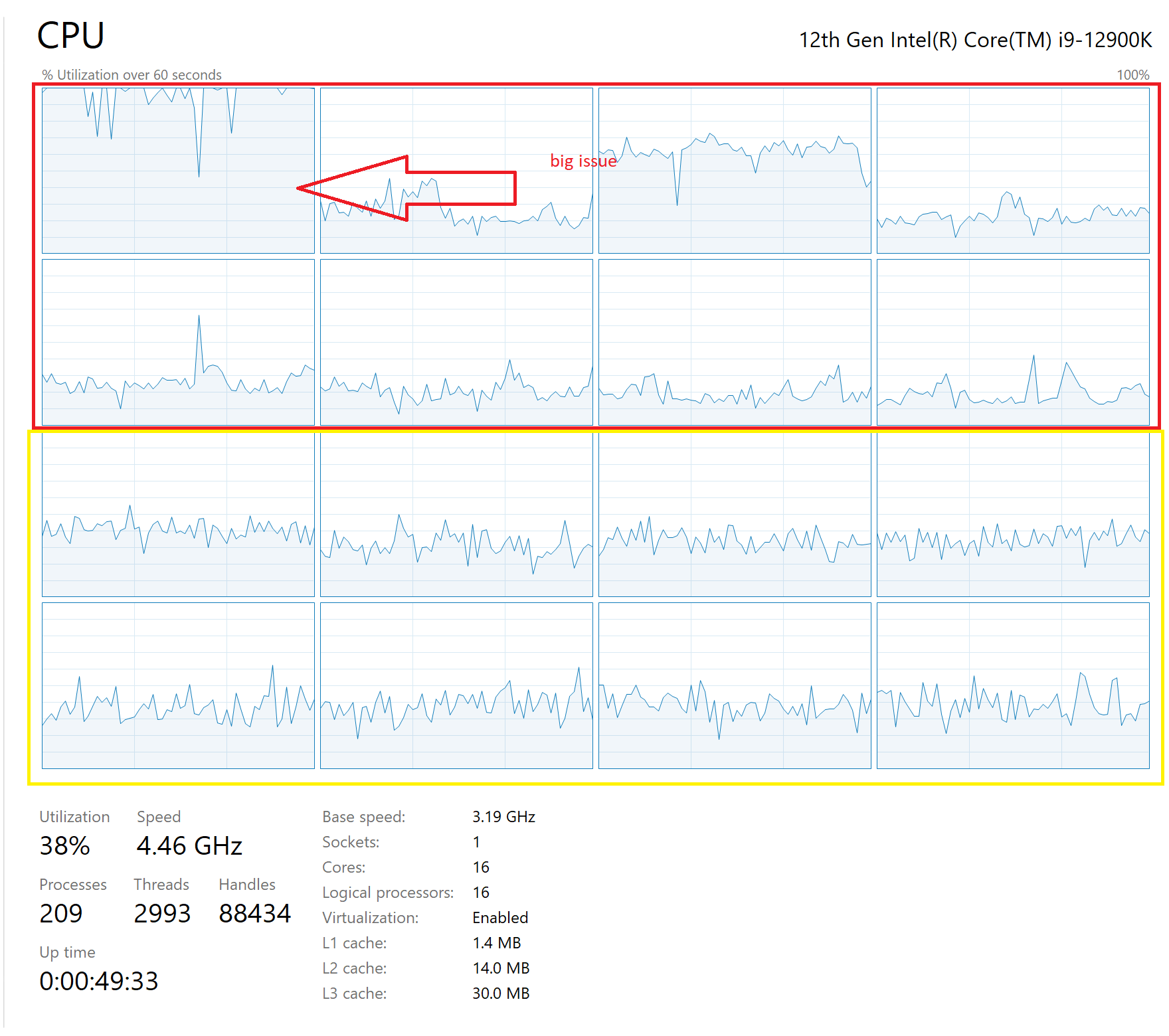
Task: Click the red 'big issue' text label
Action: (x=583, y=161)
